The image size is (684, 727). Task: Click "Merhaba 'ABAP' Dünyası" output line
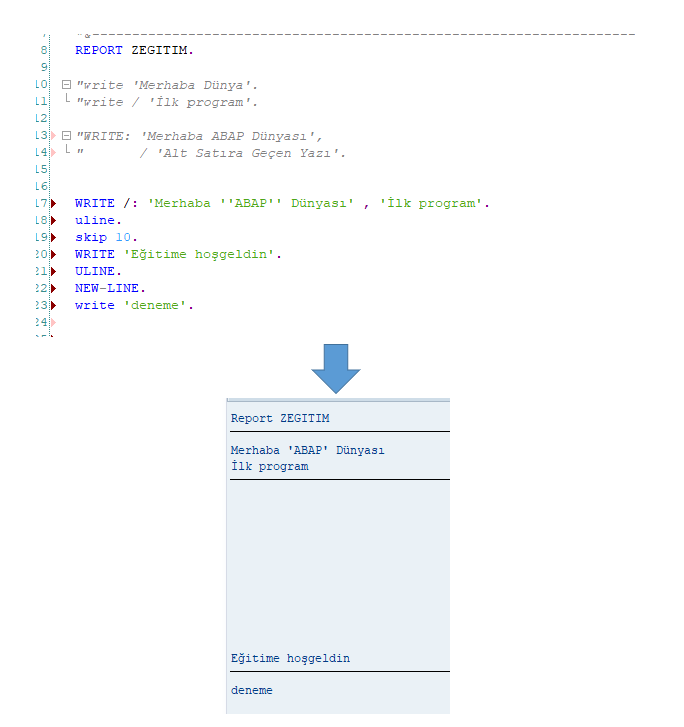(307, 450)
